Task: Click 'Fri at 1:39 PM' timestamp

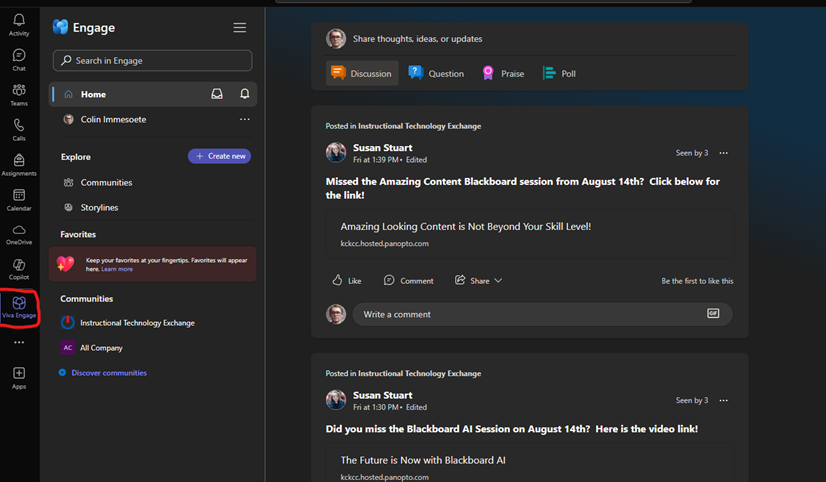Action: [x=376, y=160]
